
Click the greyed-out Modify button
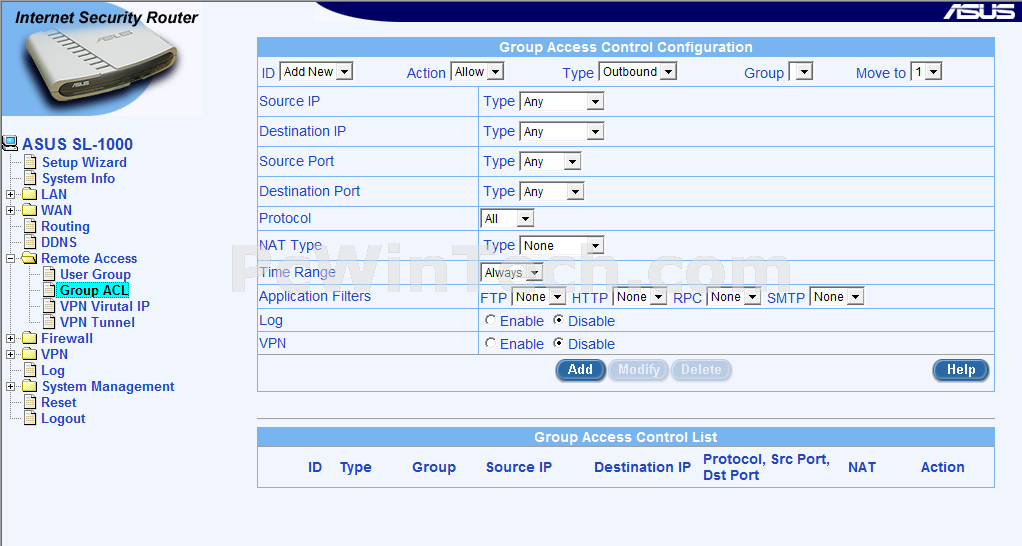pyautogui.click(x=639, y=369)
